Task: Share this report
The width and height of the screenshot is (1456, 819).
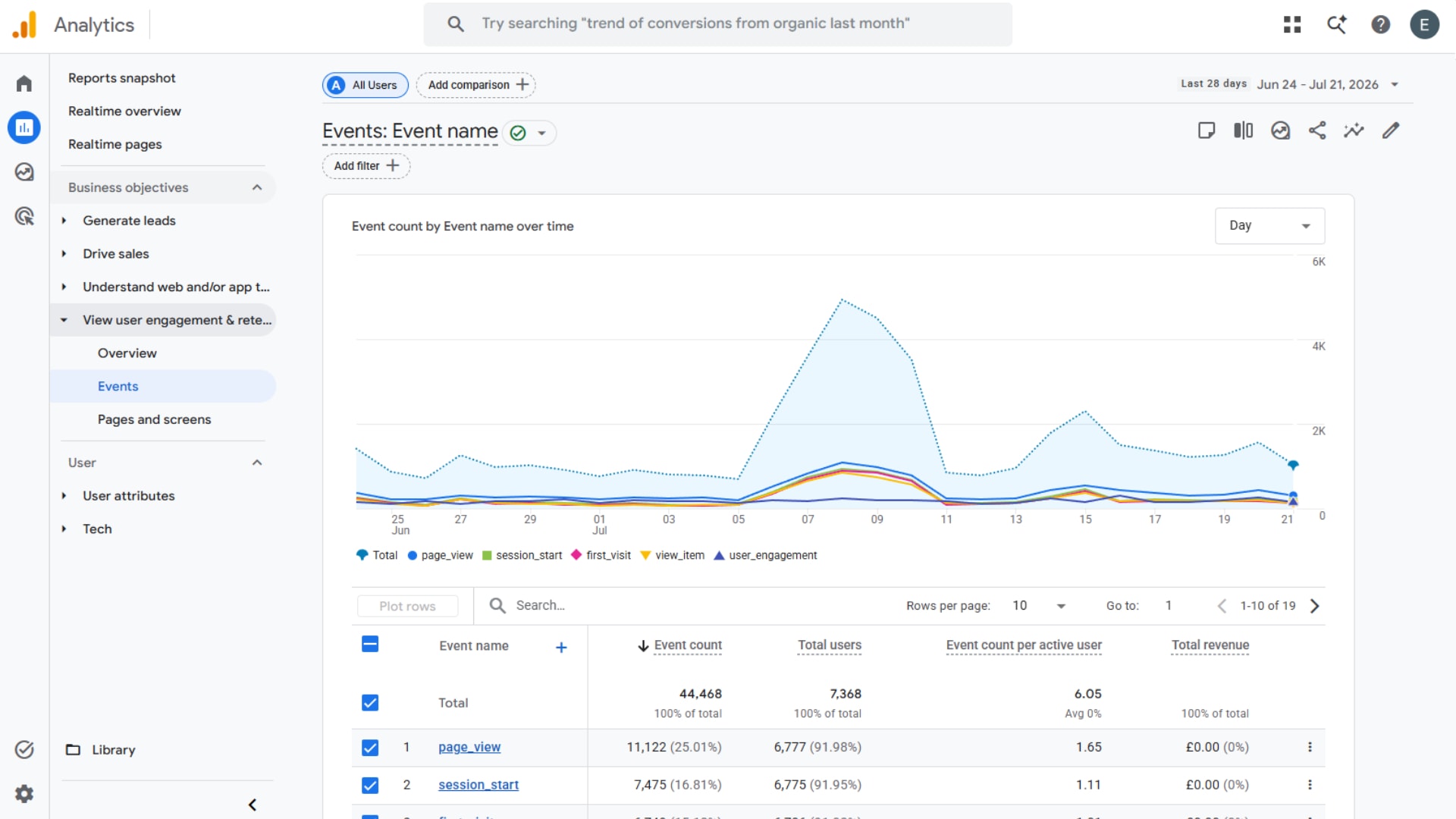Action: pyautogui.click(x=1317, y=130)
